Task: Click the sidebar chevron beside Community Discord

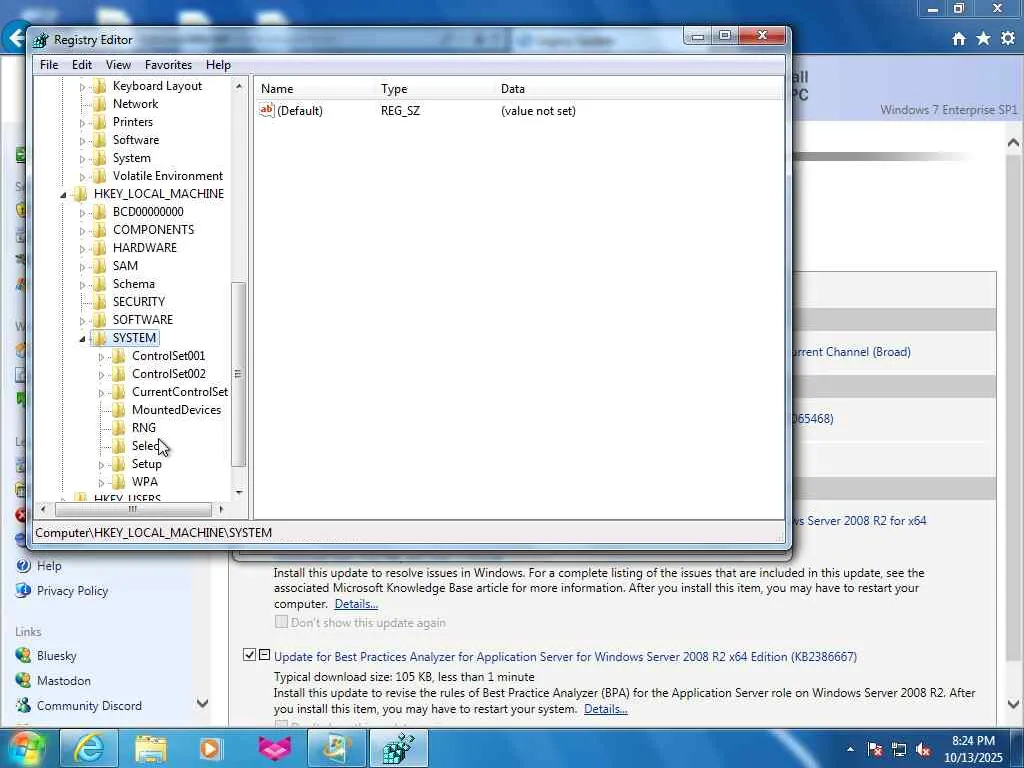Action: (x=202, y=703)
